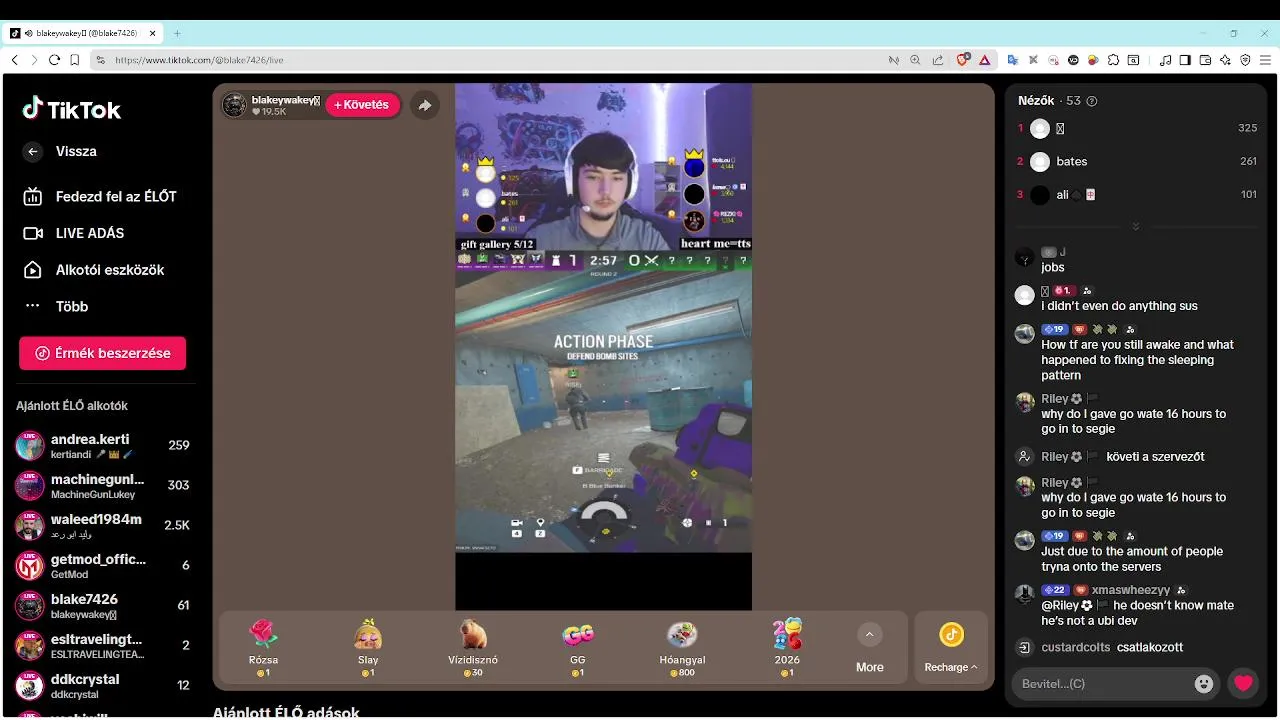This screenshot has width=1280, height=720.
Task: Open getmod_offic... recommended live creator
Action: [x=102, y=566]
